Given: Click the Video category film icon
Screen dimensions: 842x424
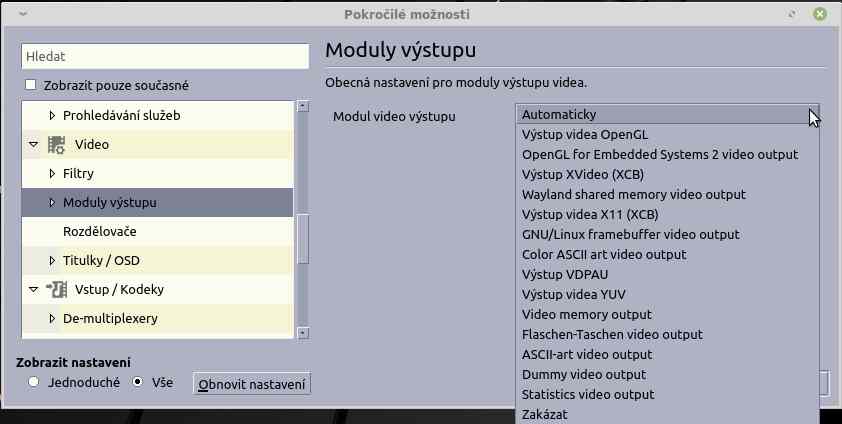Looking at the screenshot, I should click(56, 145).
